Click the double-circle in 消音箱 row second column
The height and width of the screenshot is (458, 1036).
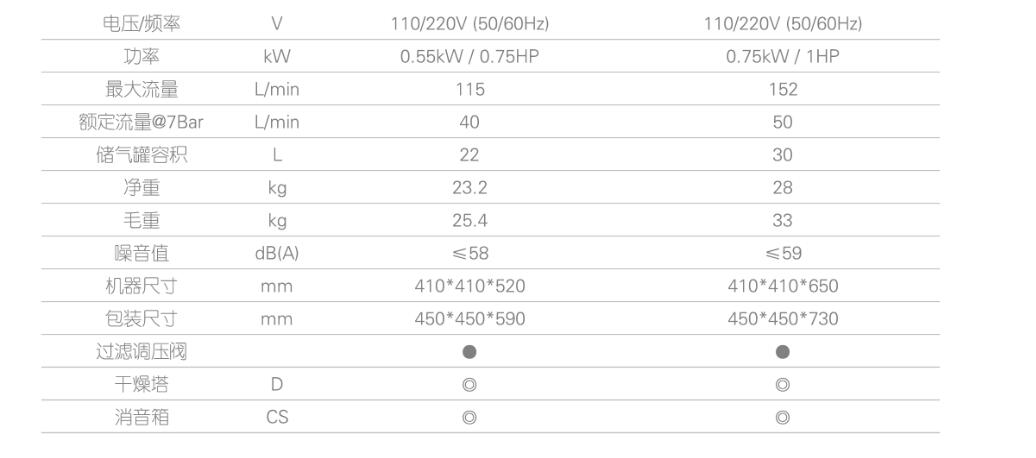click(782, 418)
